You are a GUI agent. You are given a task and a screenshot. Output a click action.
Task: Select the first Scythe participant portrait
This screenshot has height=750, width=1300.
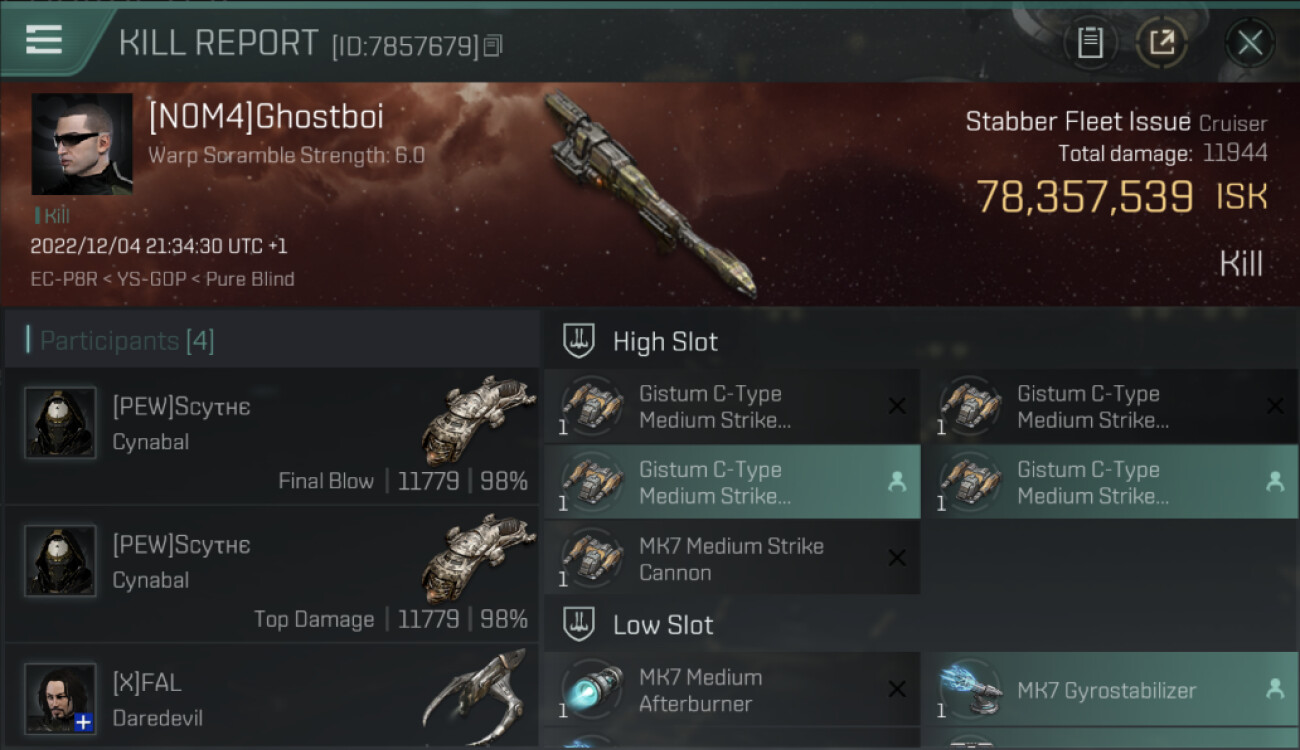(x=60, y=423)
